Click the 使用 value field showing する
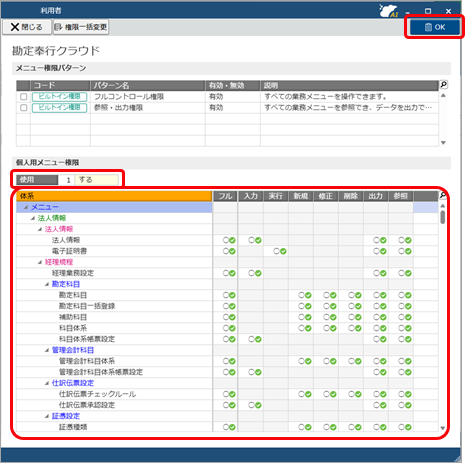 tap(96, 180)
